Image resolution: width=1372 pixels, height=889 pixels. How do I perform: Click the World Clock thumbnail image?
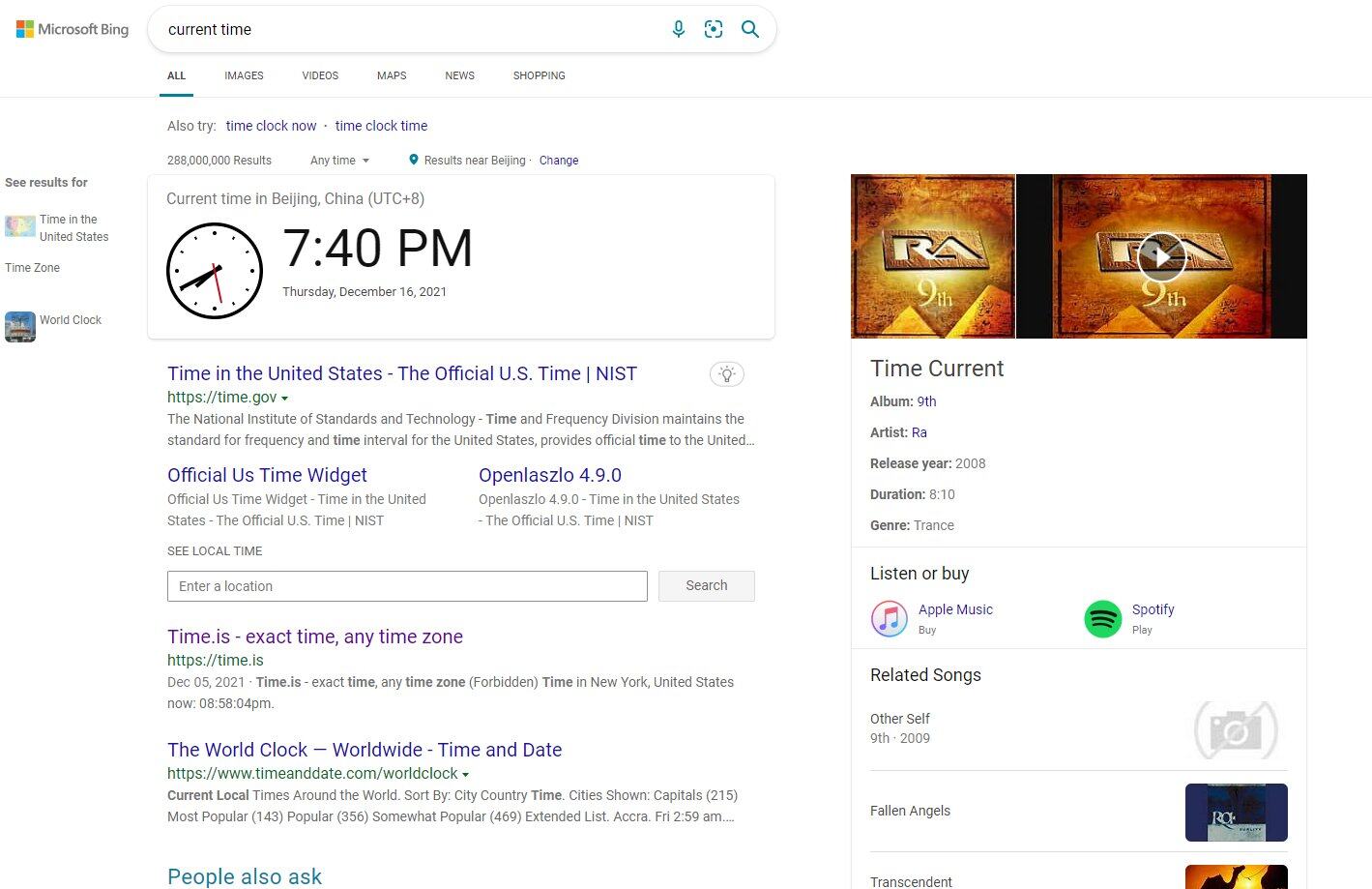[x=20, y=327]
